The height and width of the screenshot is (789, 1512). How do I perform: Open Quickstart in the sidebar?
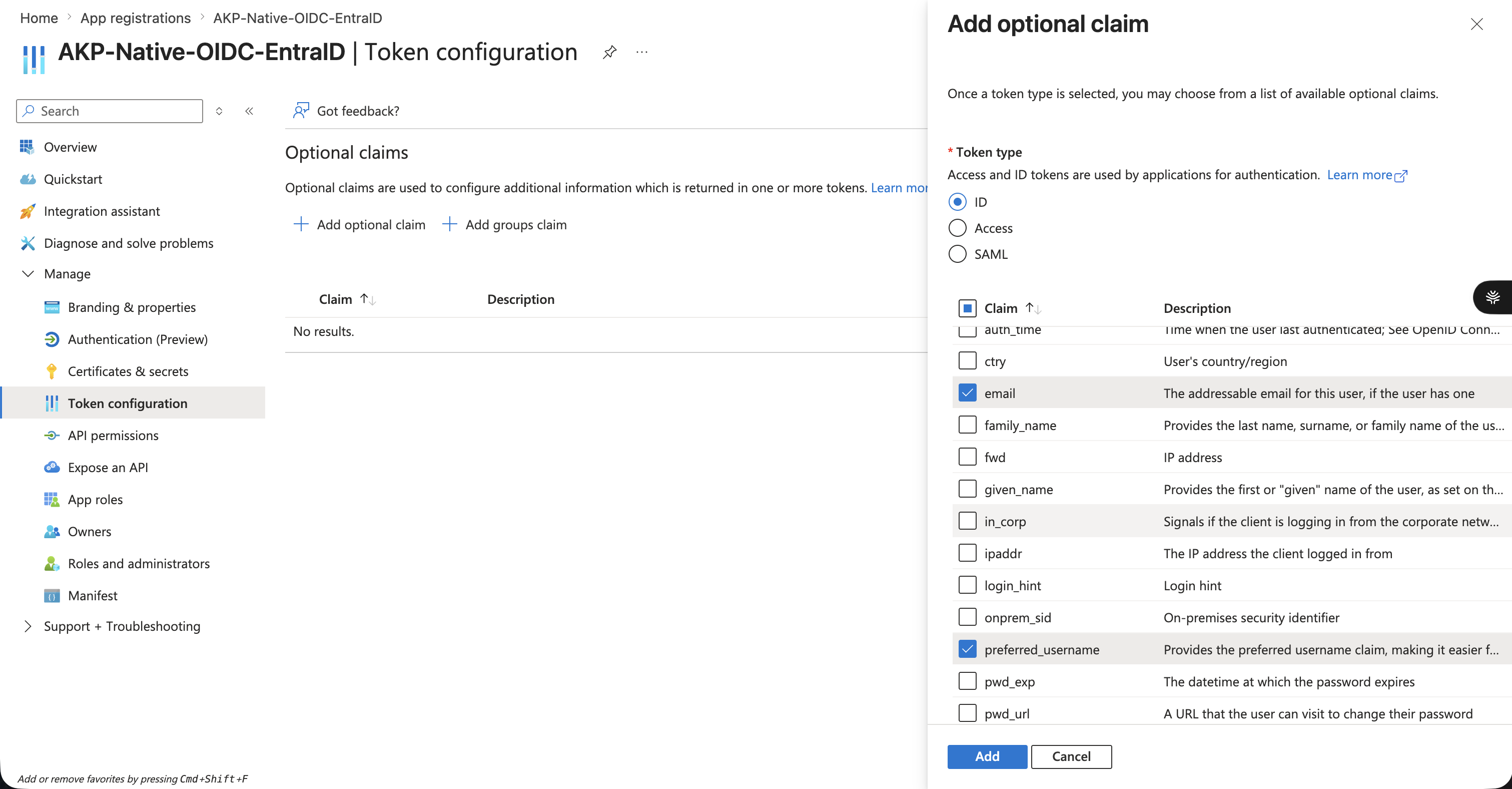(x=73, y=179)
